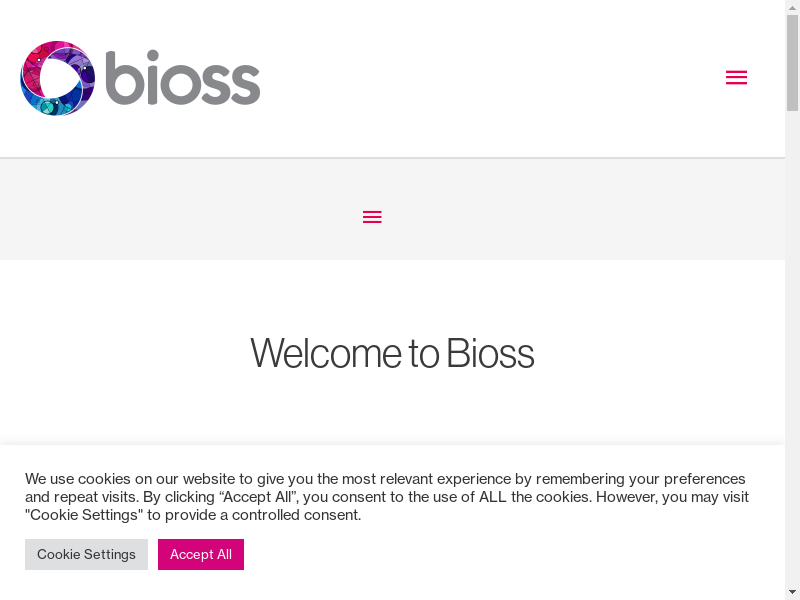The height and width of the screenshot is (600, 800).
Task: Click the Accept All cookies button
Action: [201, 554]
